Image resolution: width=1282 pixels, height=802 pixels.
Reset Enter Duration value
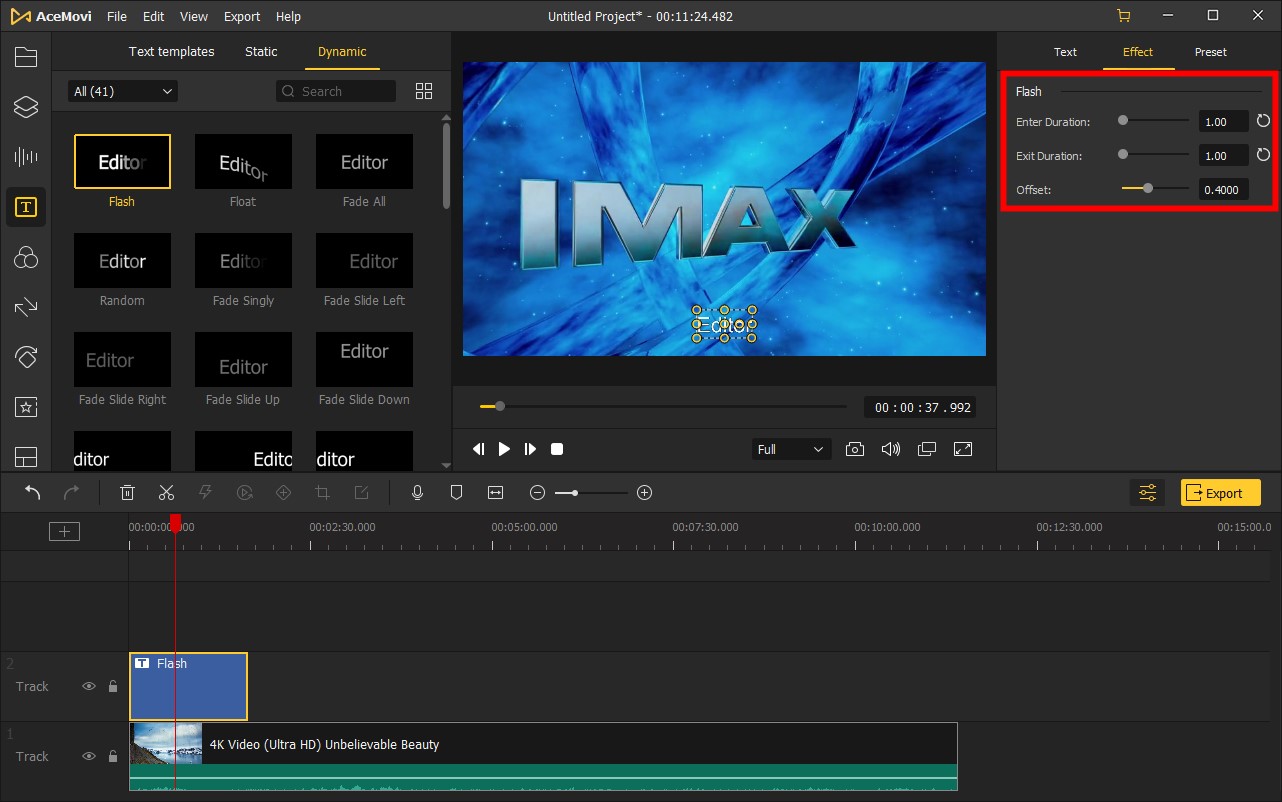point(1263,122)
